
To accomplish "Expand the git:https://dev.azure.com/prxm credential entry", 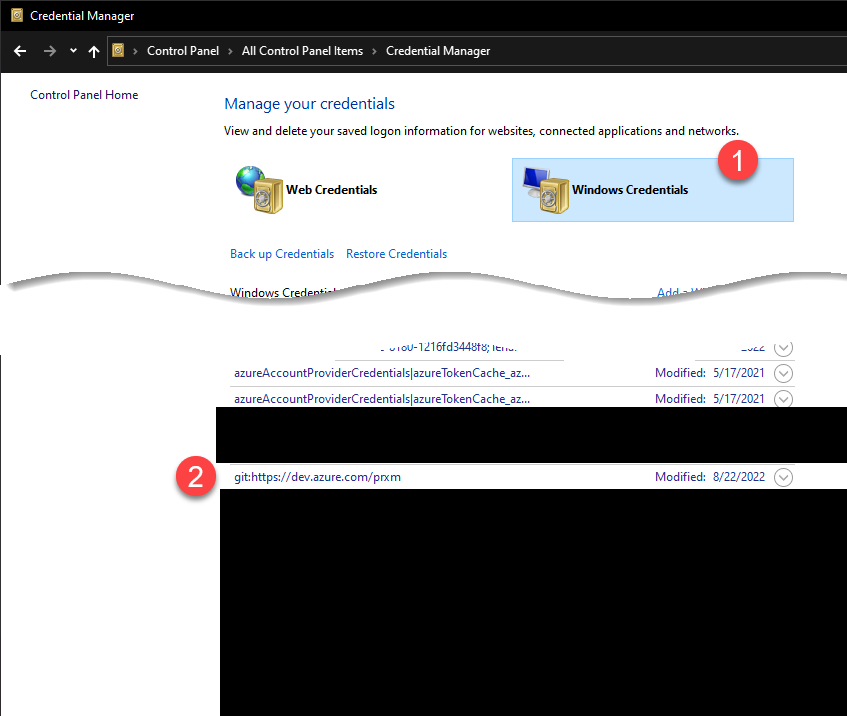I will click(783, 477).
